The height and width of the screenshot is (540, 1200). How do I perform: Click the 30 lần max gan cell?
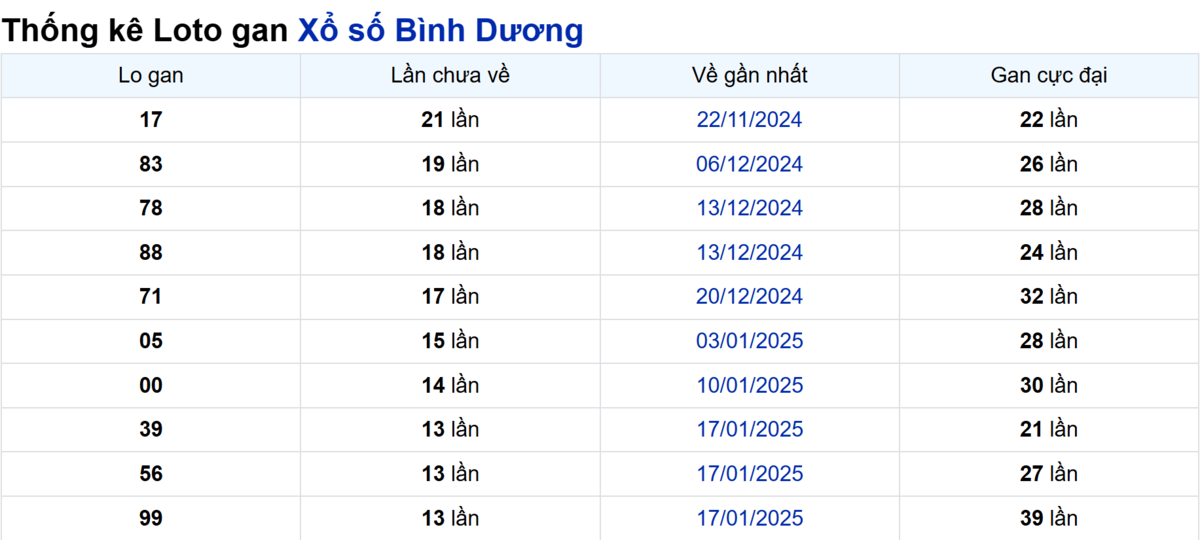coord(1049,385)
